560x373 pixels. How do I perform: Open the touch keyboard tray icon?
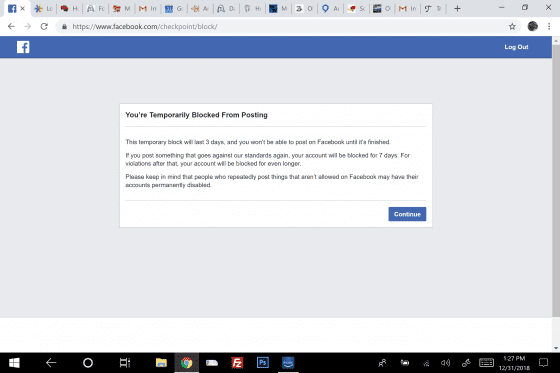pyautogui.click(x=486, y=363)
